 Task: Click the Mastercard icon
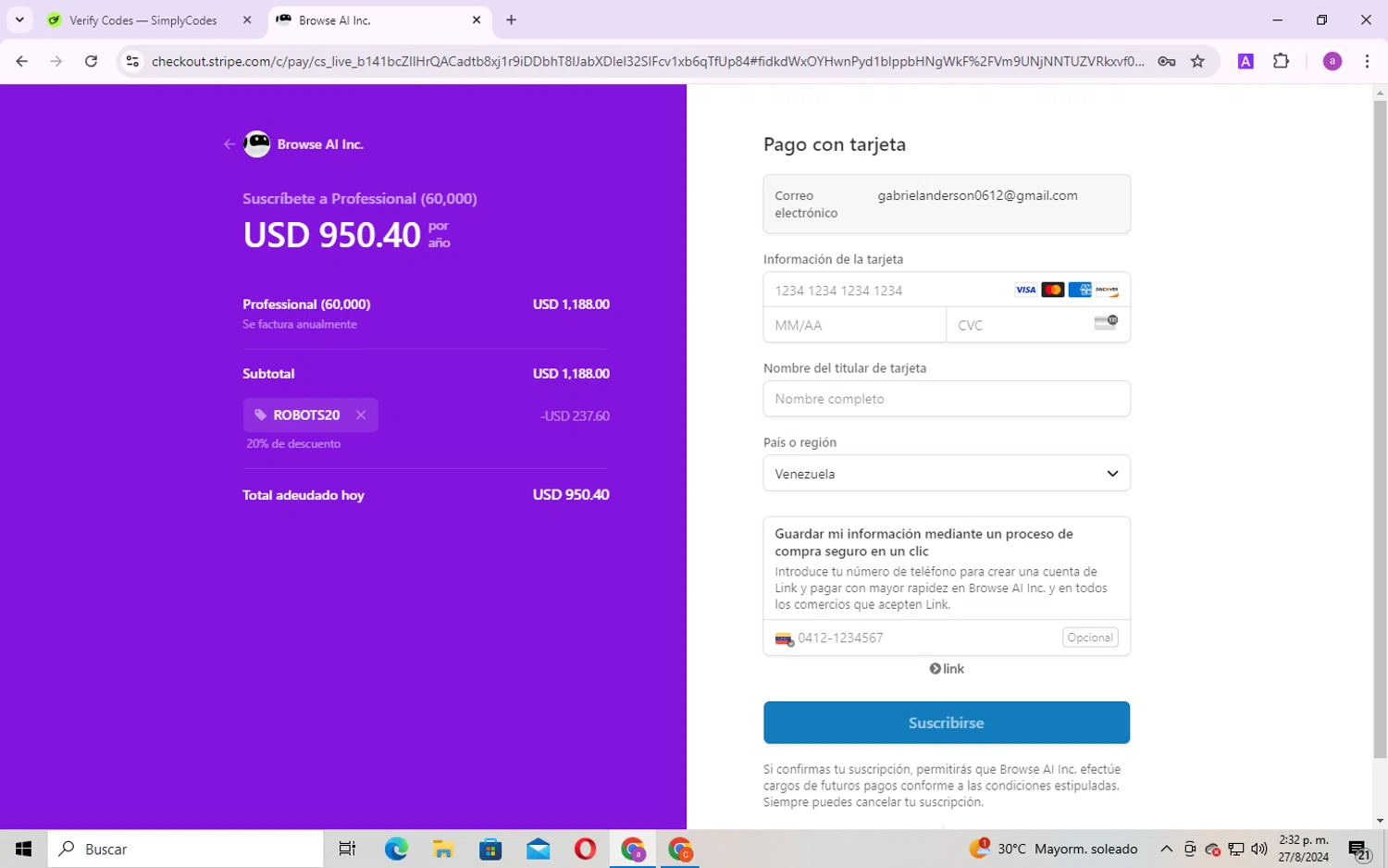click(1053, 291)
